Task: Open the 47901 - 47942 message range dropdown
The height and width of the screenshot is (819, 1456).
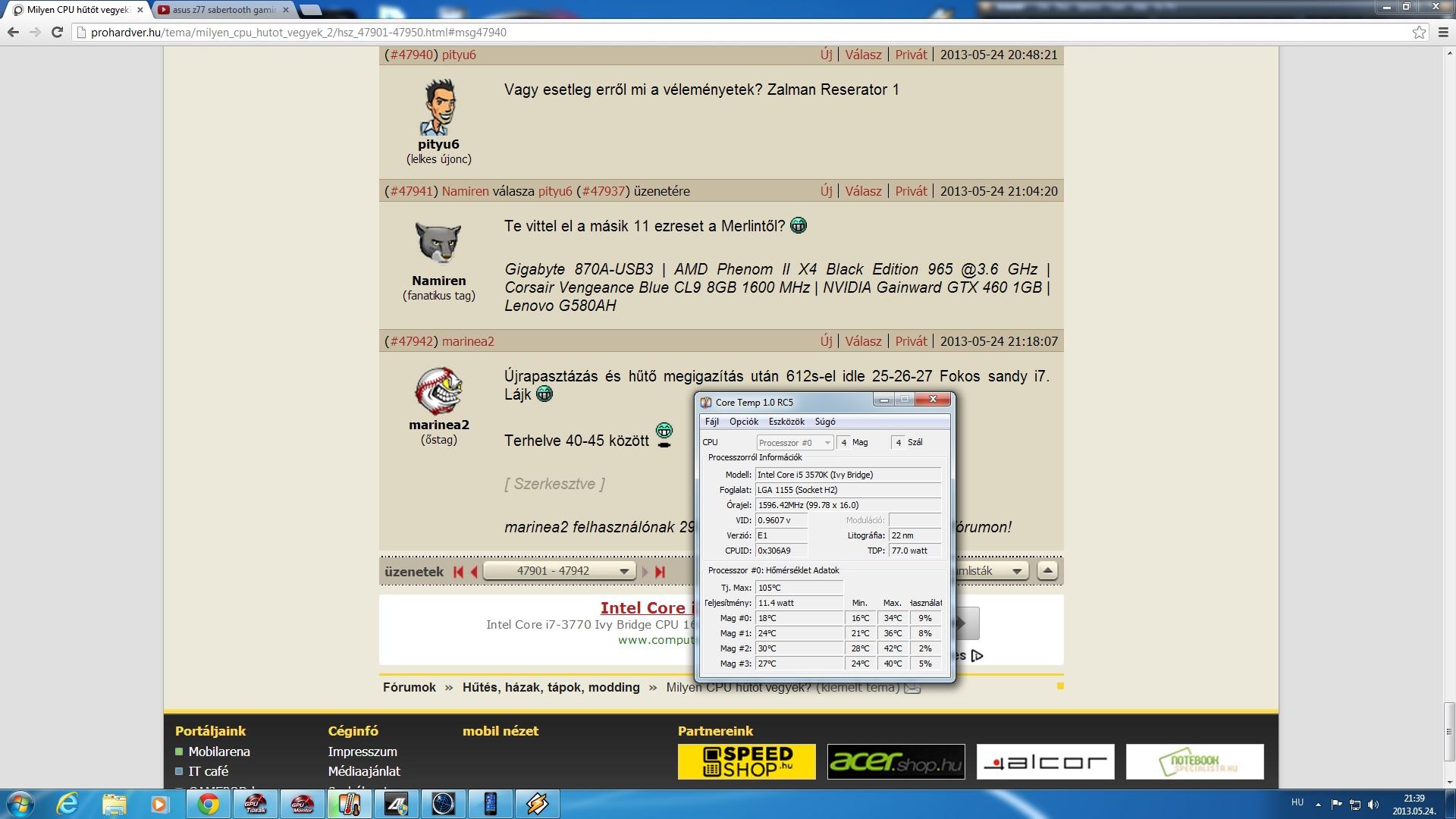Action: [x=559, y=571]
